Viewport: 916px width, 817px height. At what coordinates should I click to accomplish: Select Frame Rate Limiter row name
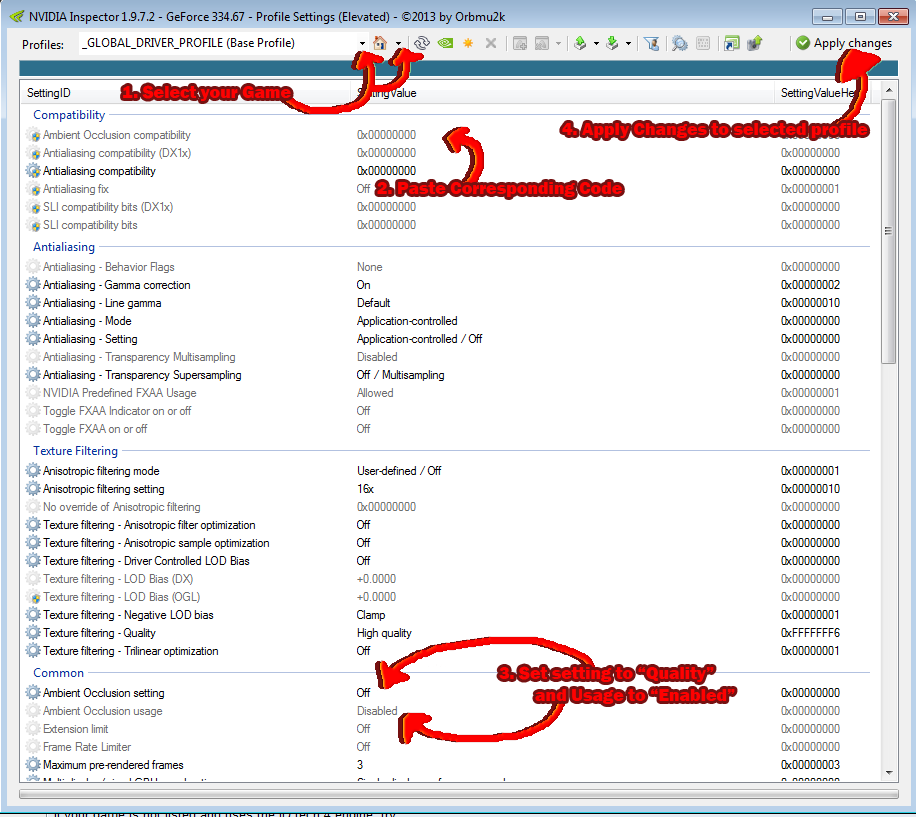[x=86, y=747]
